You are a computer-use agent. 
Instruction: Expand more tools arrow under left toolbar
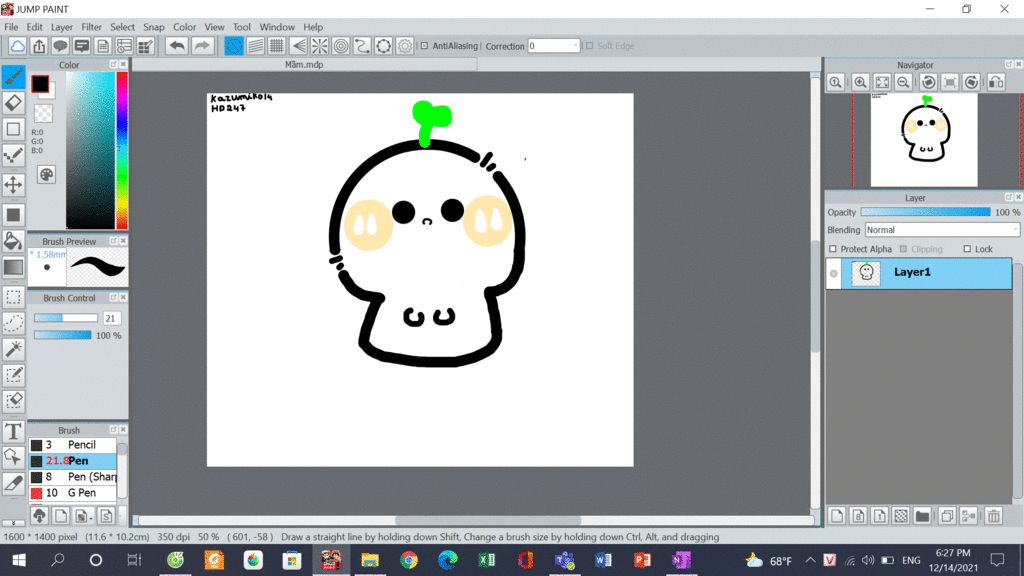coord(13,522)
